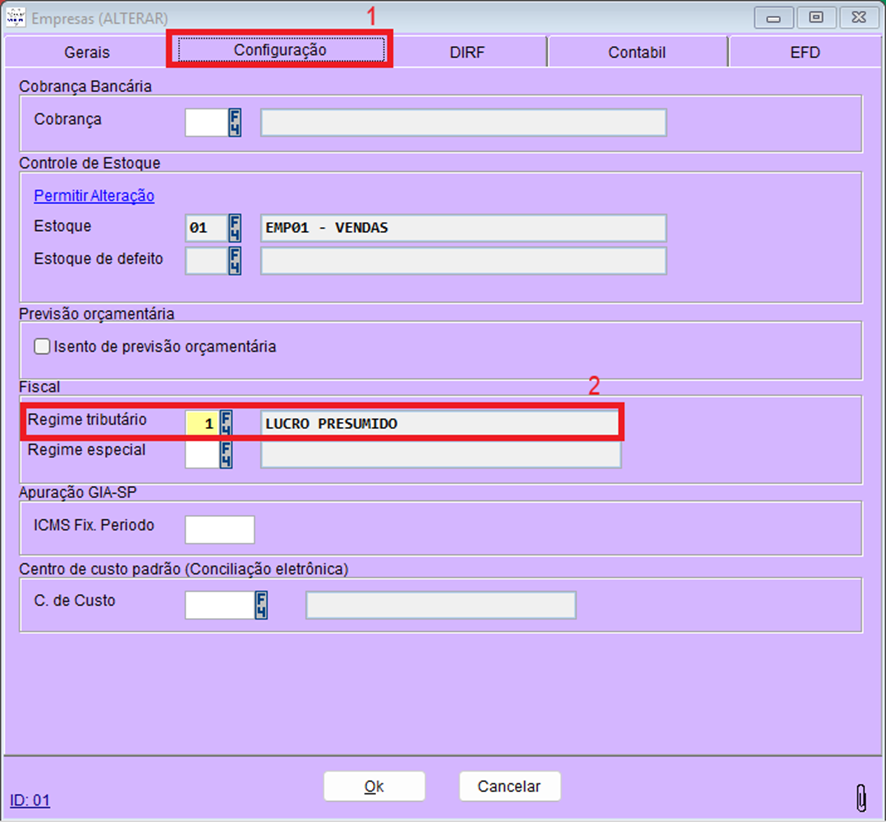Open the ID: 01 link
Image resolution: width=886 pixels, height=822 pixels.
click(x=30, y=800)
